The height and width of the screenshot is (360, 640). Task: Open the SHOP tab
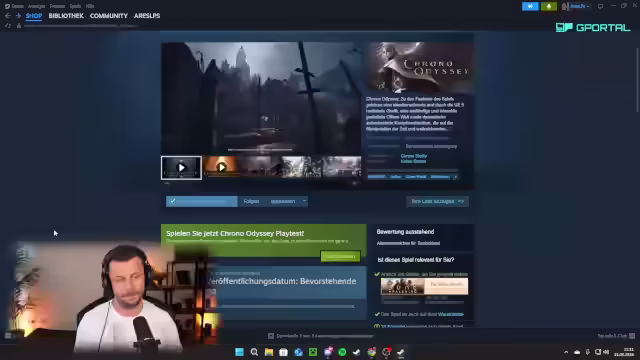pos(34,16)
